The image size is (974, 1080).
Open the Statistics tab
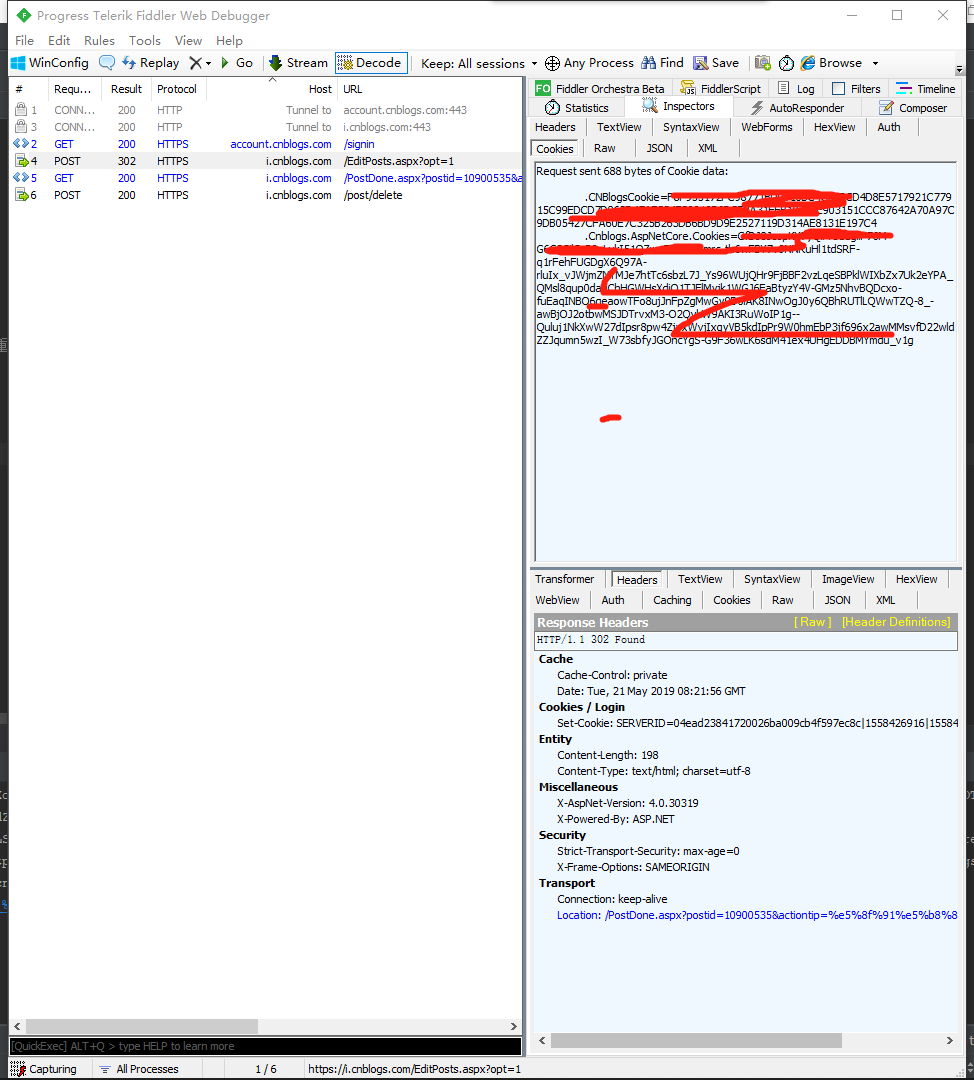(x=577, y=107)
